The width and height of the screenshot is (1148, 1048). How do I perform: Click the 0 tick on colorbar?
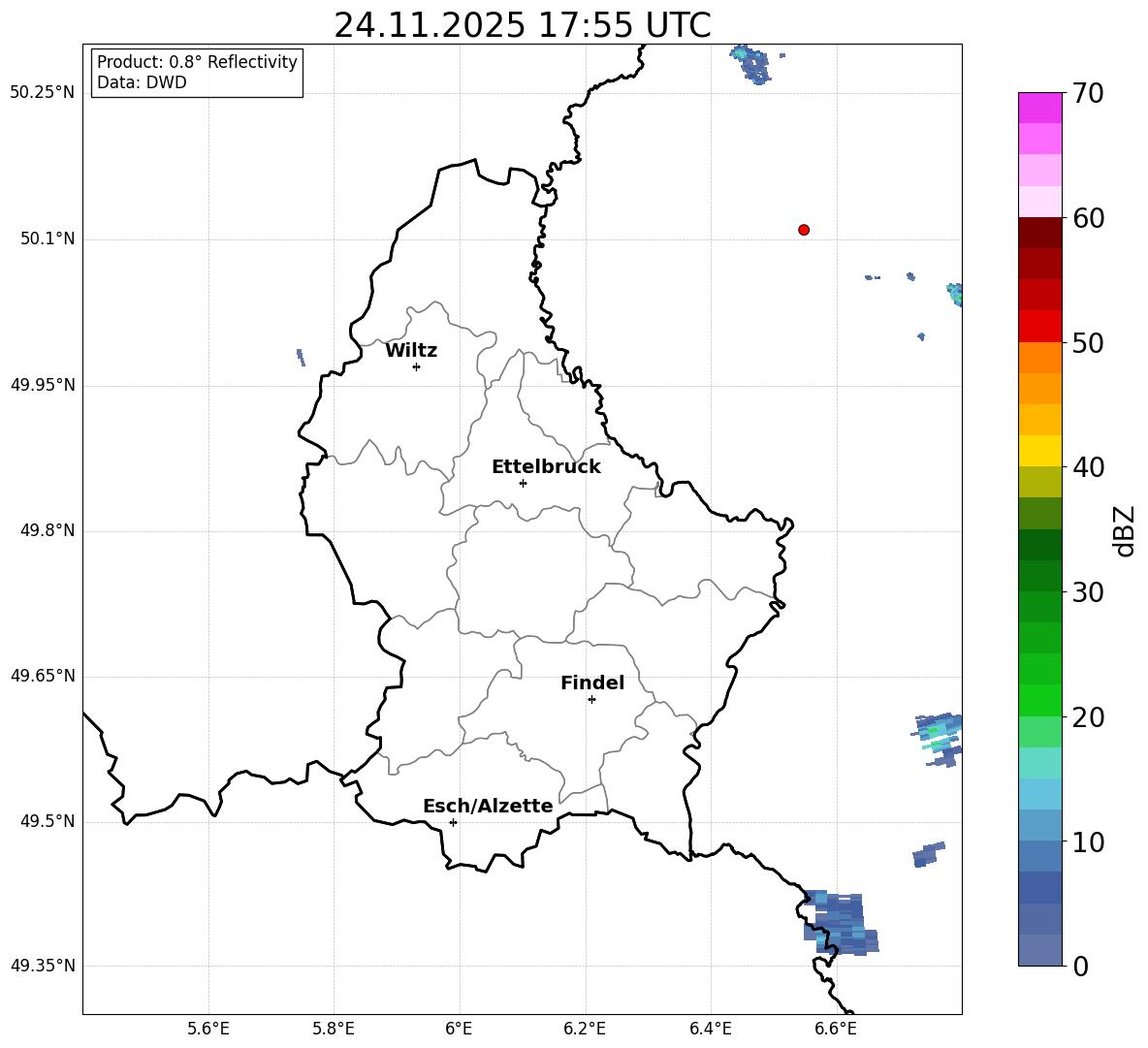(1081, 967)
